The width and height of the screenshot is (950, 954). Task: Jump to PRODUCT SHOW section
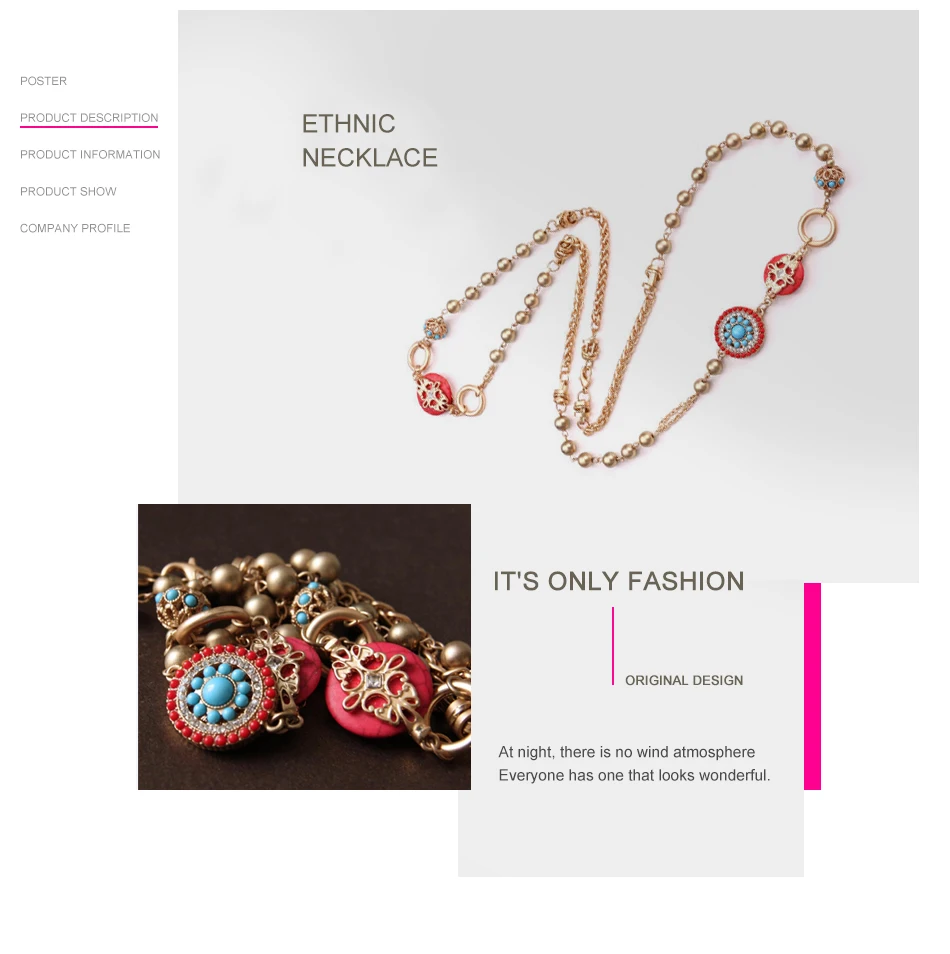[x=68, y=191]
